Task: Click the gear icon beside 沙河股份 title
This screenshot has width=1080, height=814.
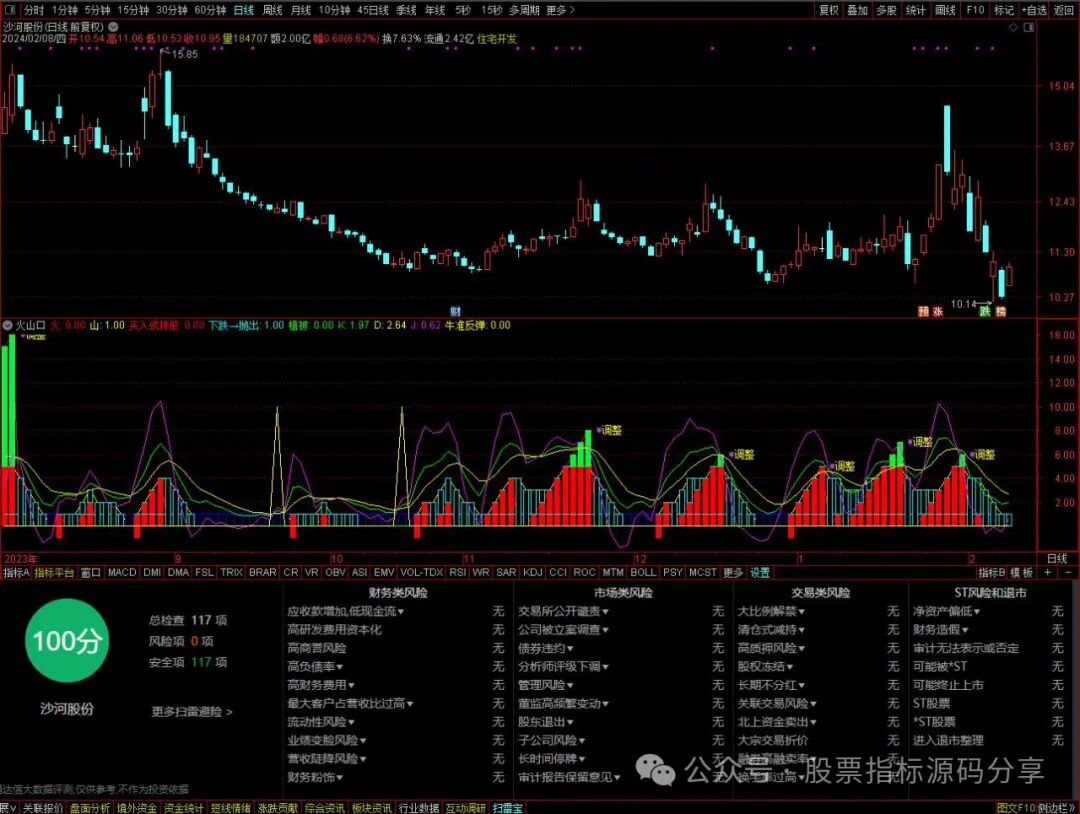Action: 114,27
